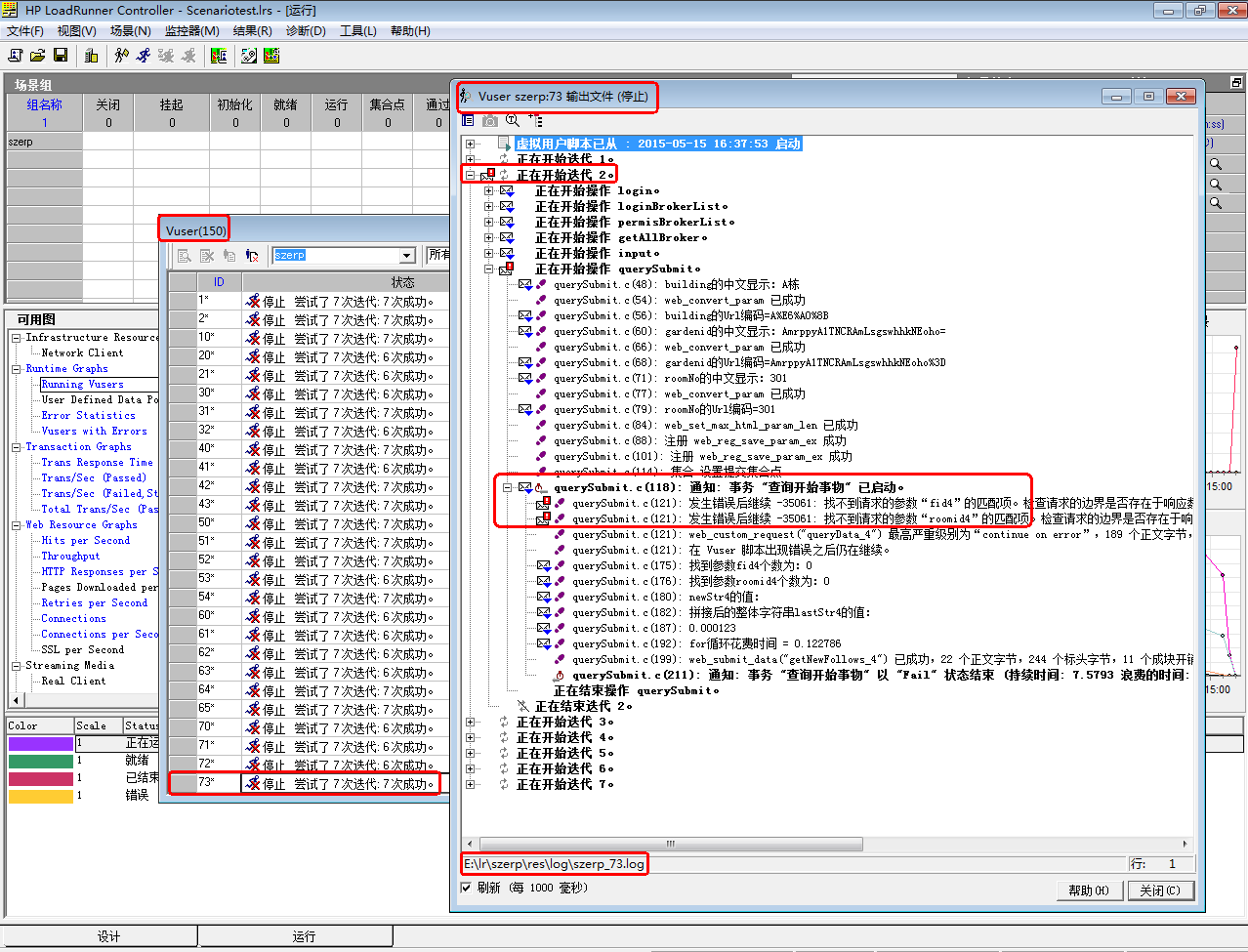
Task: Open the szerp group dropdown in Vuser window
Action: pos(408,255)
